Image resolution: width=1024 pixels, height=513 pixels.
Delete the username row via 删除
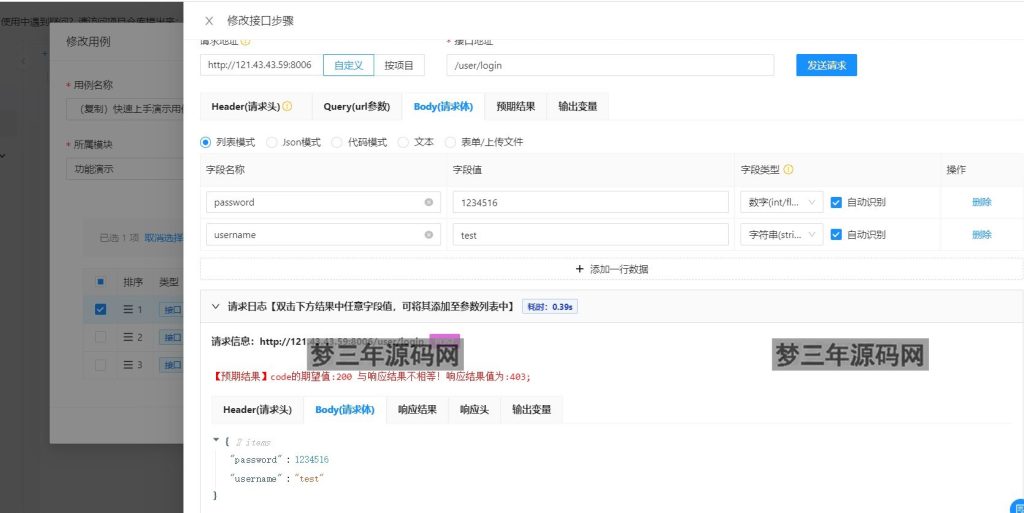coord(982,235)
